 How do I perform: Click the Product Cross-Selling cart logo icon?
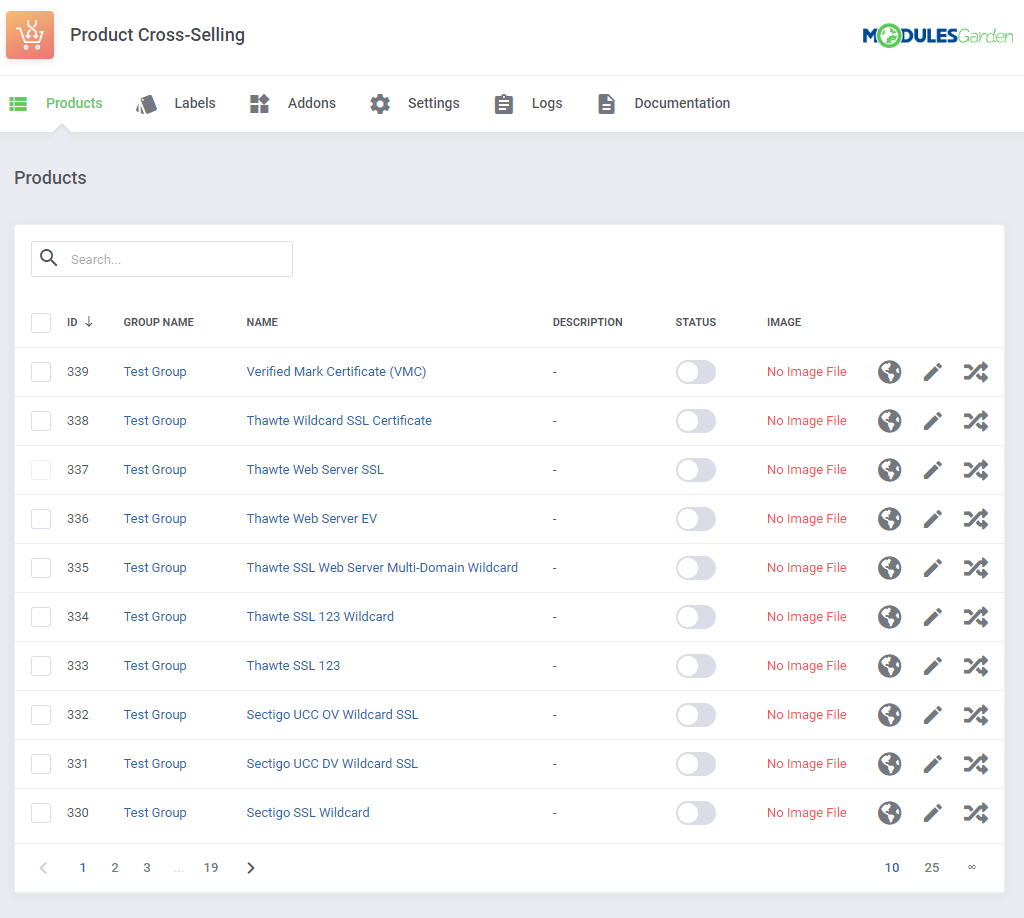(x=30, y=35)
